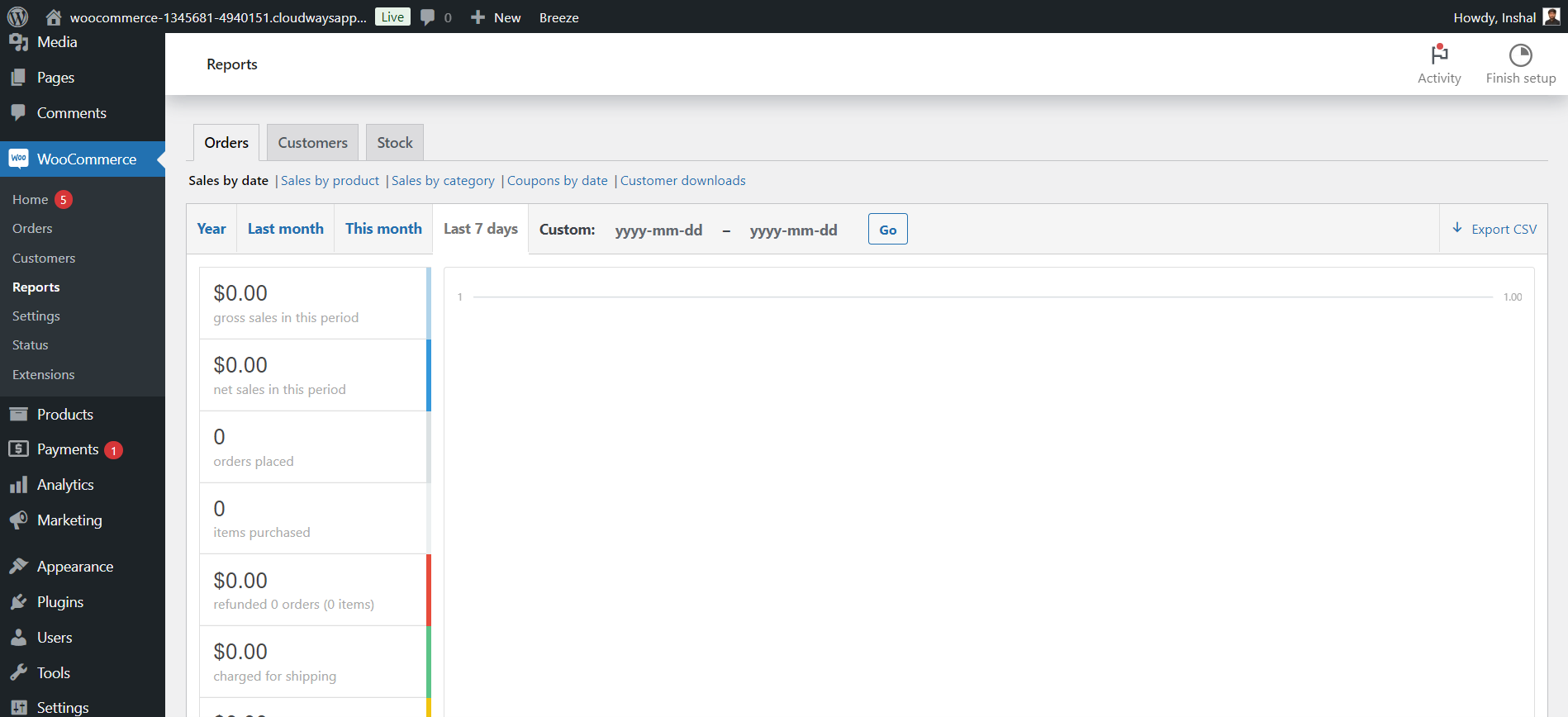Export the report as CSV
1568x717 pixels.
1494,229
